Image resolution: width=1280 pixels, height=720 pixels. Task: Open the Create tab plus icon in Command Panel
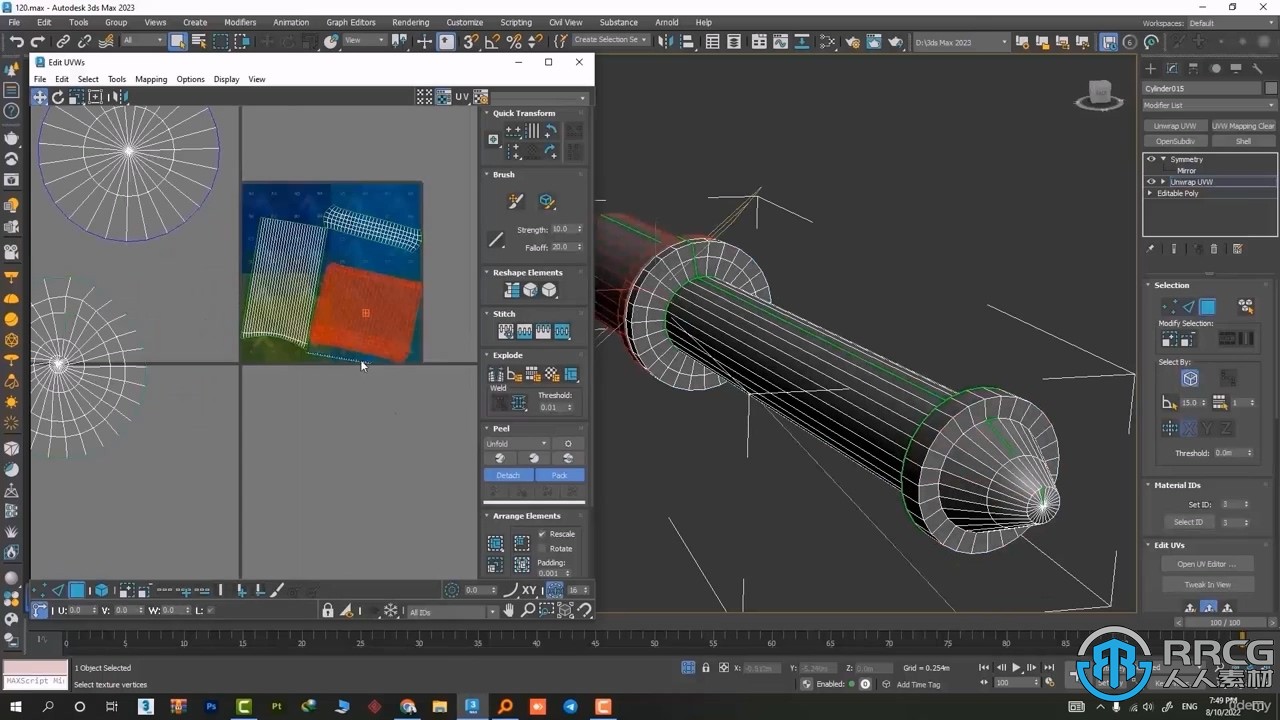[1151, 68]
